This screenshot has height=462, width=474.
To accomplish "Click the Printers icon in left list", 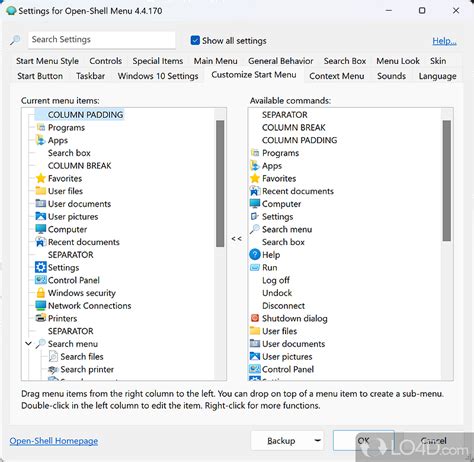I will click(41, 318).
